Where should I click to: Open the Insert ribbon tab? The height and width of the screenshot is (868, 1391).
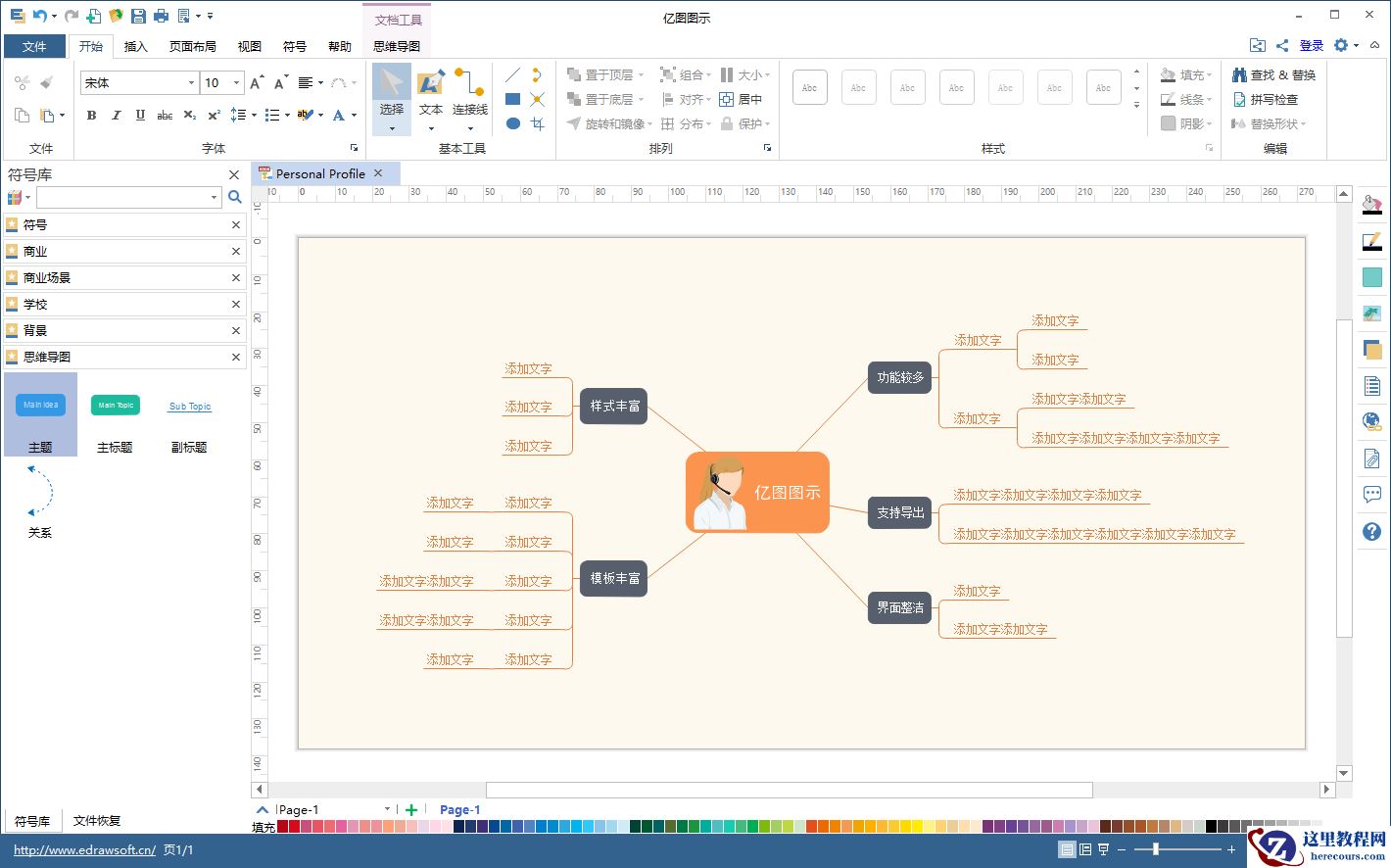click(135, 46)
